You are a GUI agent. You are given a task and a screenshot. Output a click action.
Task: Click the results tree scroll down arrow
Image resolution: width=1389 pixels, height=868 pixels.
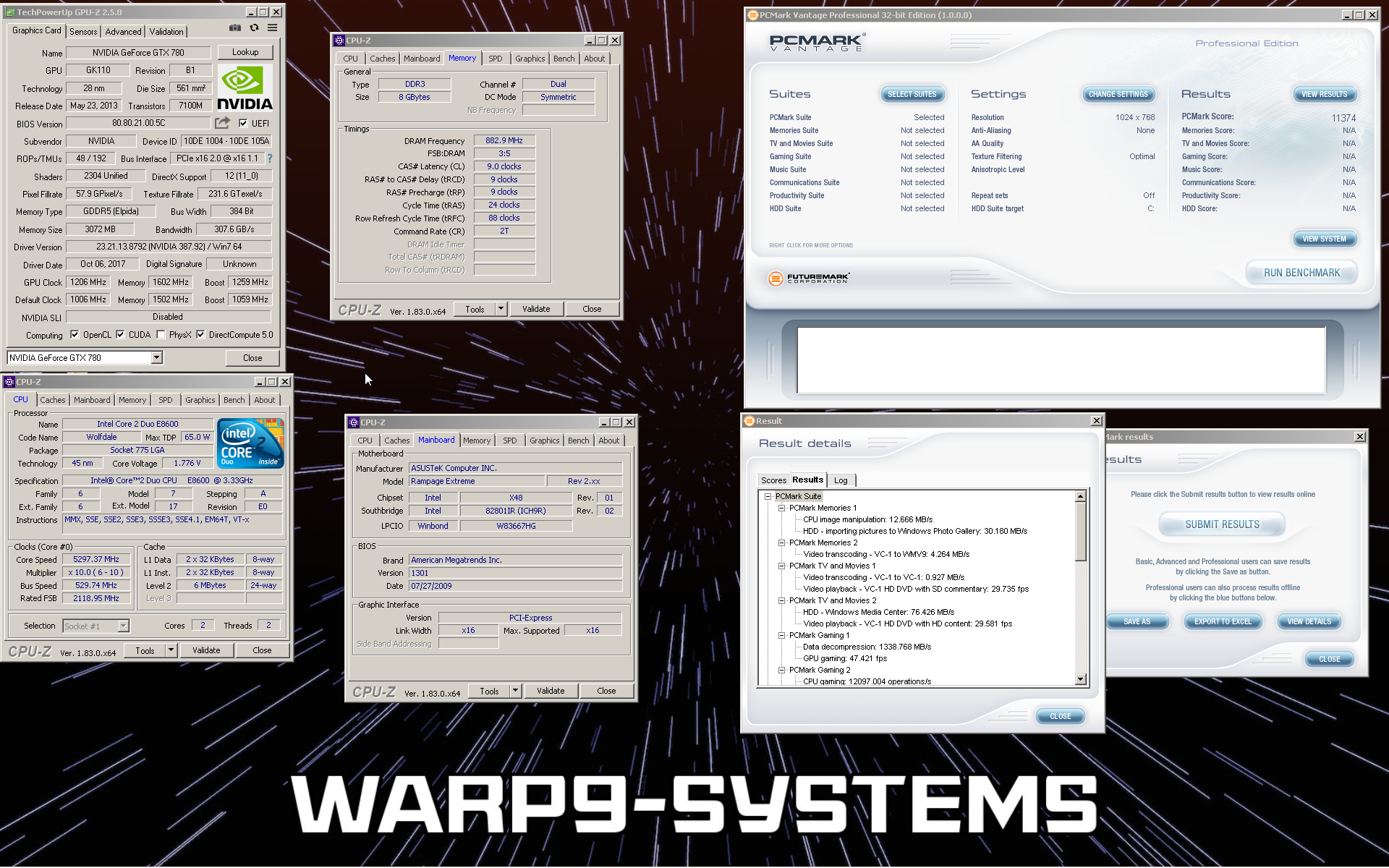tap(1080, 679)
